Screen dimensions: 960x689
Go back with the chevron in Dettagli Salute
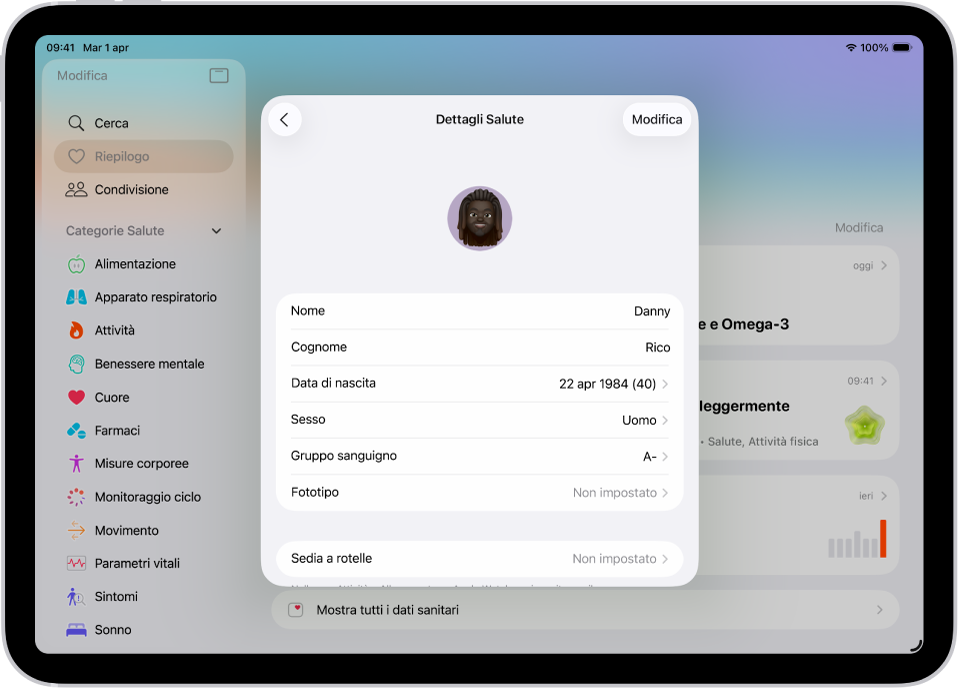(x=285, y=119)
